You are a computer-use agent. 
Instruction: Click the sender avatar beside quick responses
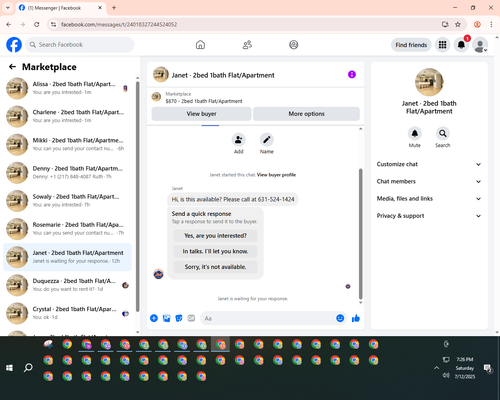pyautogui.click(x=158, y=274)
